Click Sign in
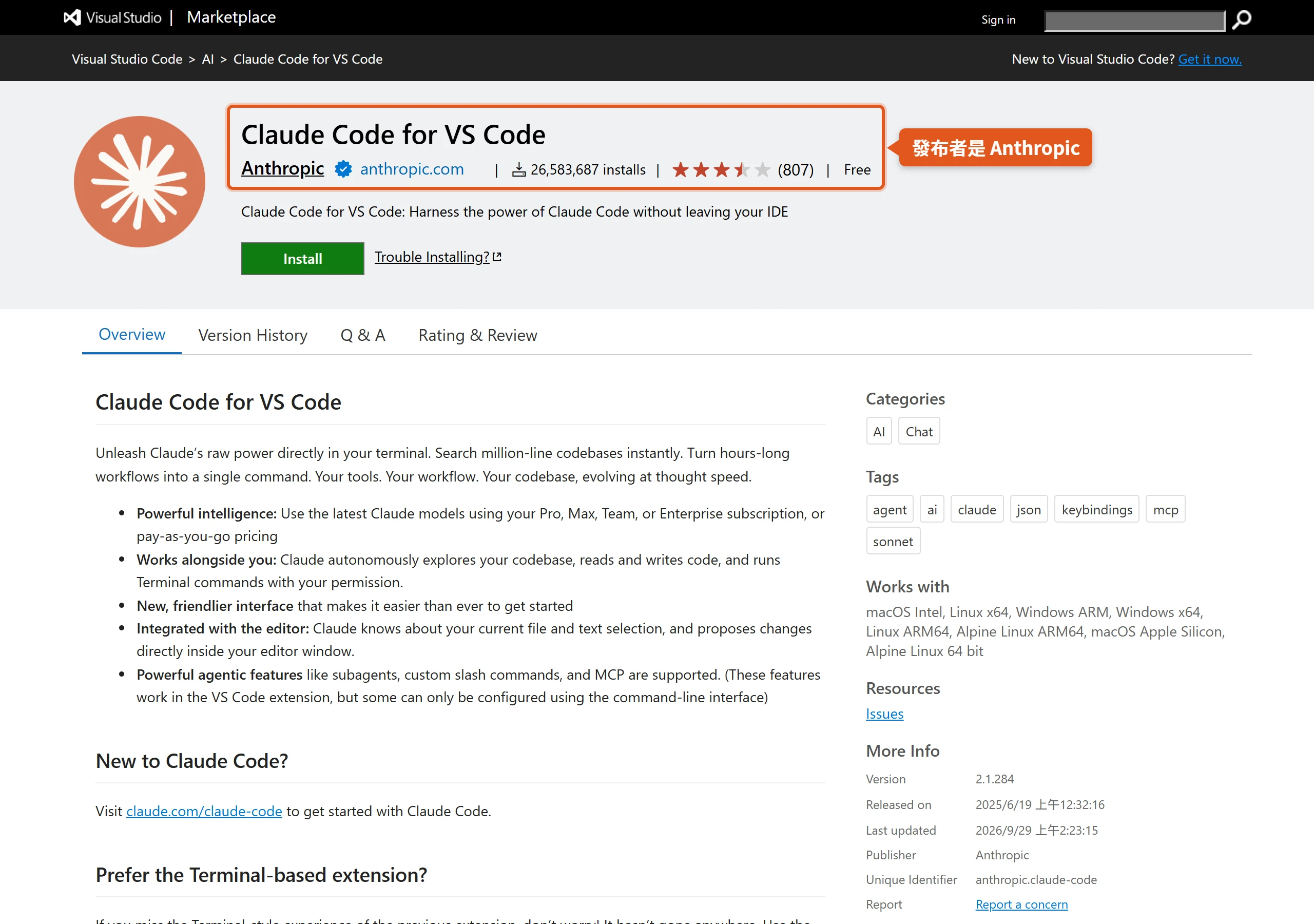 [x=998, y=20]
